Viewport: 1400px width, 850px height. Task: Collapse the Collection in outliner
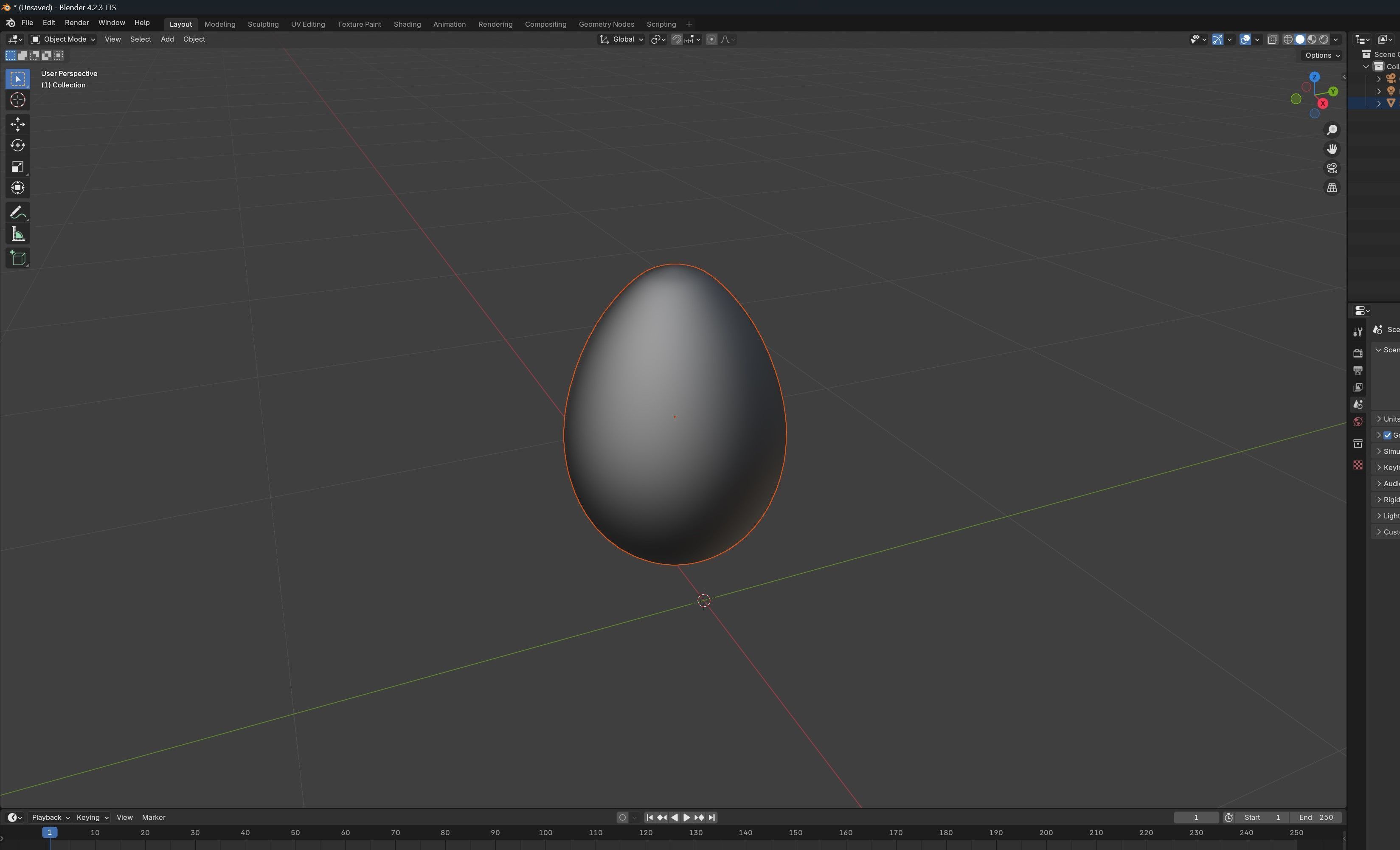tap(1366, 67)
